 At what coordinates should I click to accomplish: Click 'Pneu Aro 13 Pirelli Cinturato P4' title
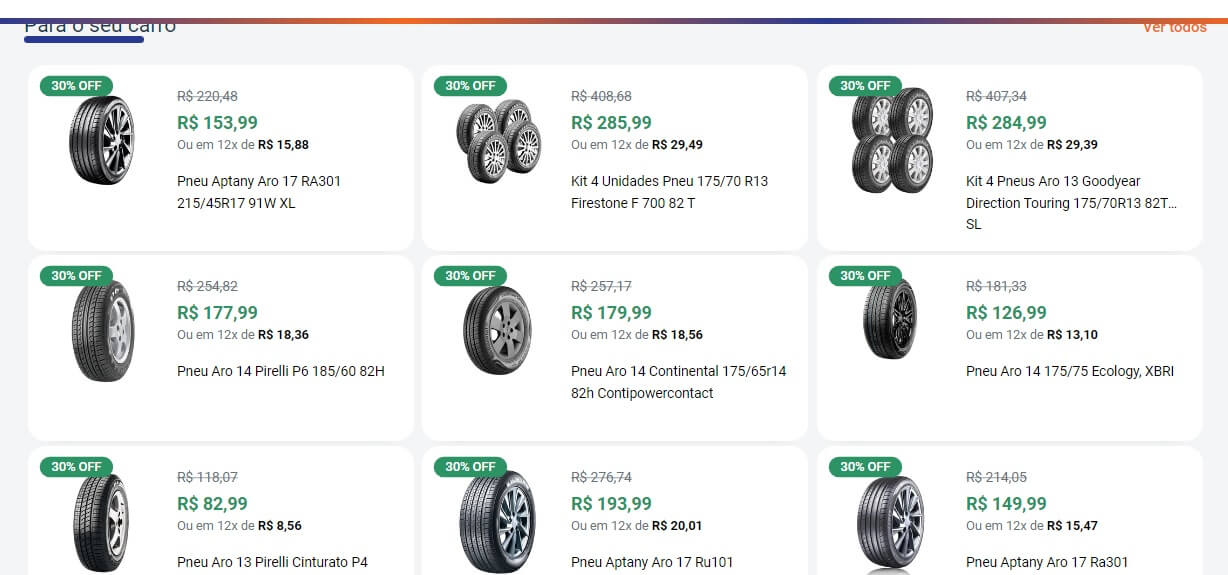(x=272, y=562)
